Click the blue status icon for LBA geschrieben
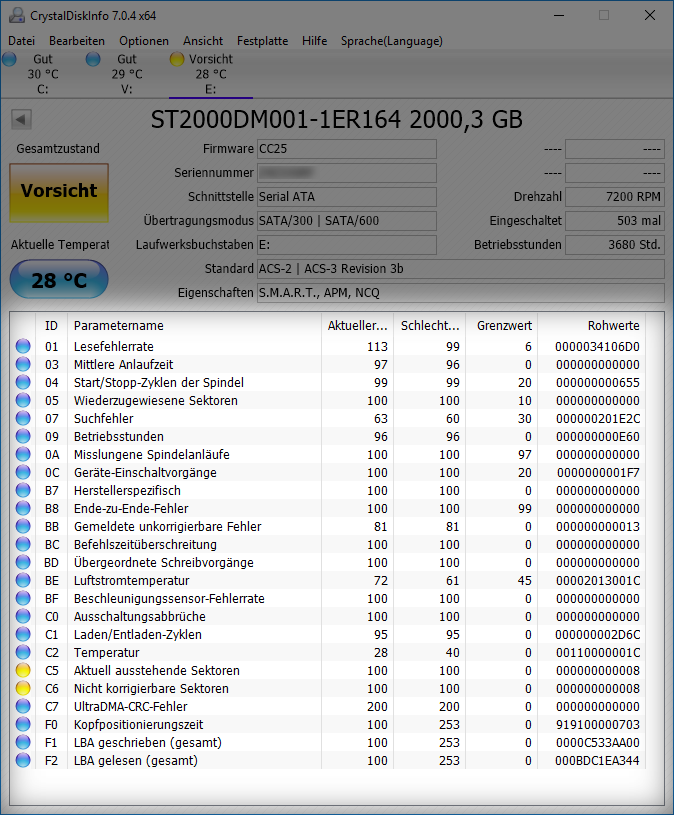Viewport: 674px width, 815px height. 23,743
